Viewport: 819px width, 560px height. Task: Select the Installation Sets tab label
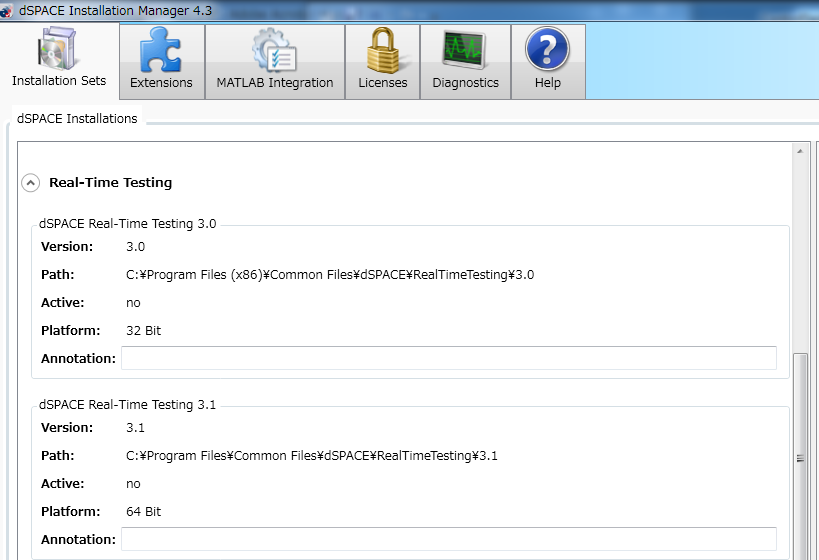[x=59, y=80]
